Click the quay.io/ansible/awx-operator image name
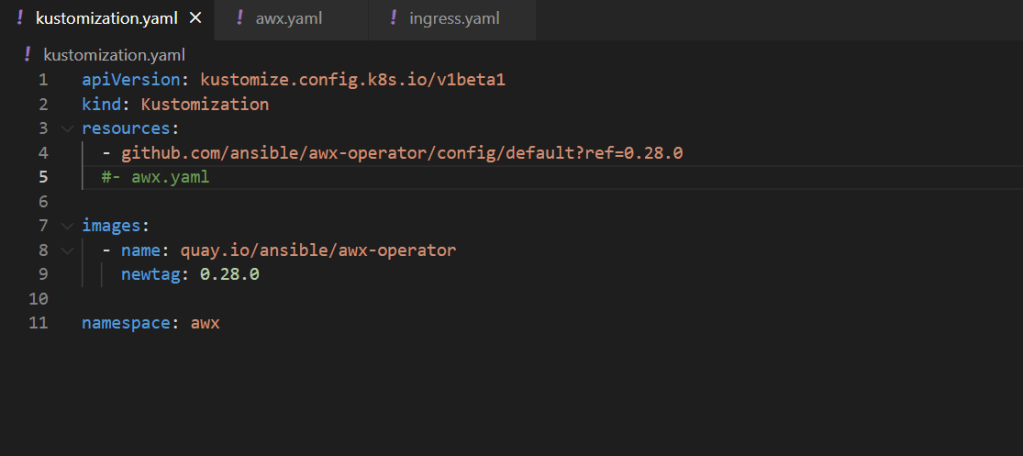Image resolution: width=1023 pixels, height=456 pixels. 317,250
